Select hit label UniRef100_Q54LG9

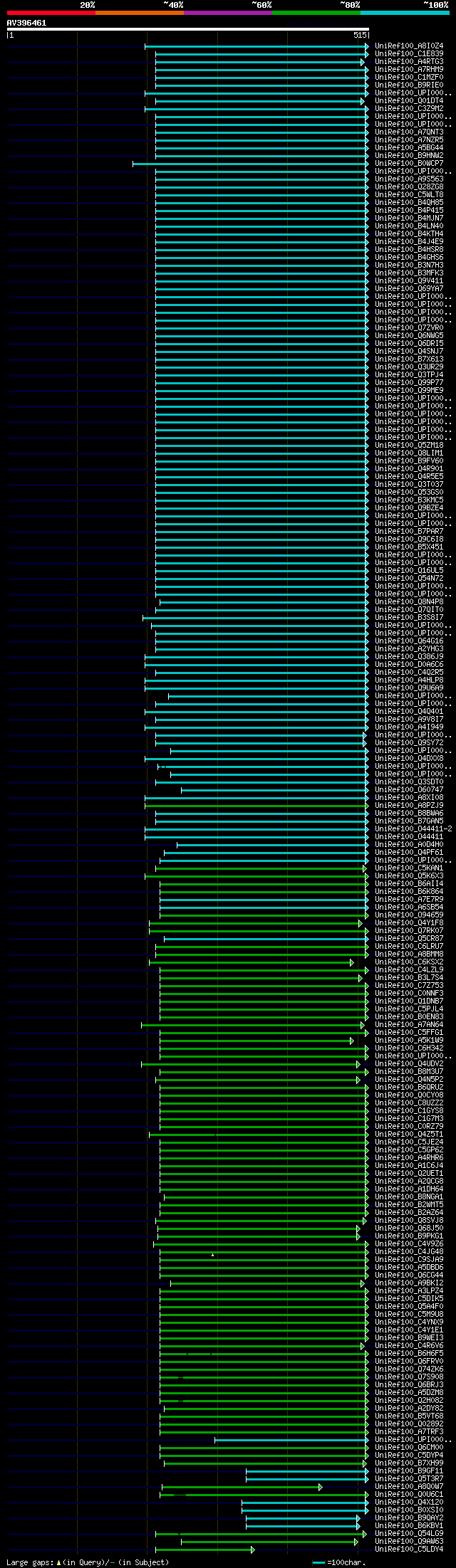[409, 1534]
